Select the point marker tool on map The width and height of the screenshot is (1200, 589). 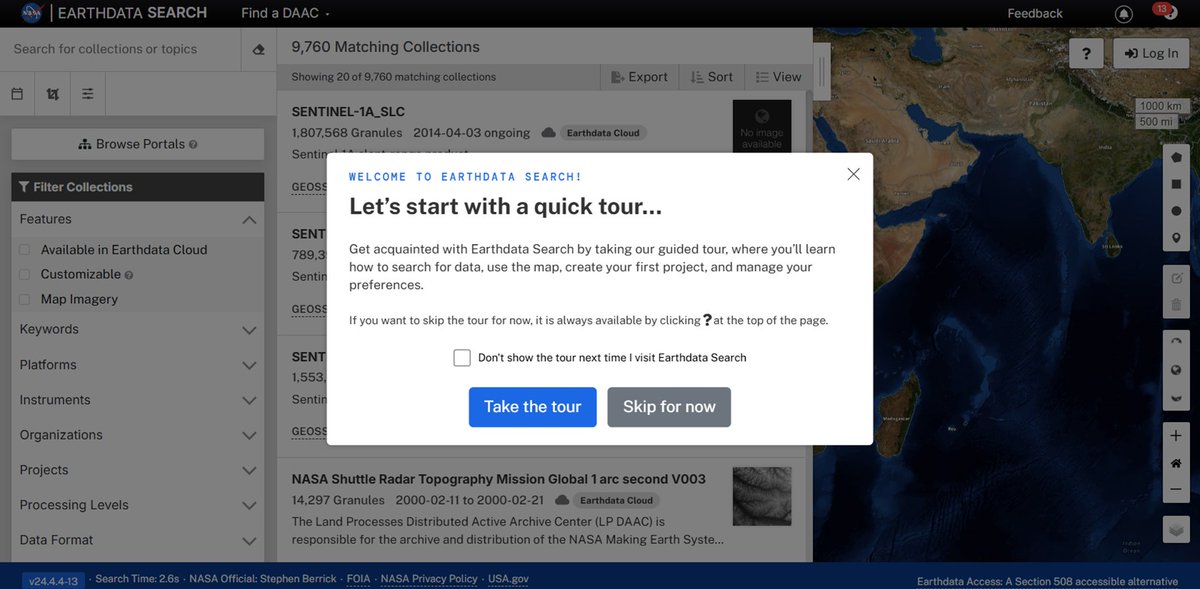pyautogui.click(x=1176, y=237)
